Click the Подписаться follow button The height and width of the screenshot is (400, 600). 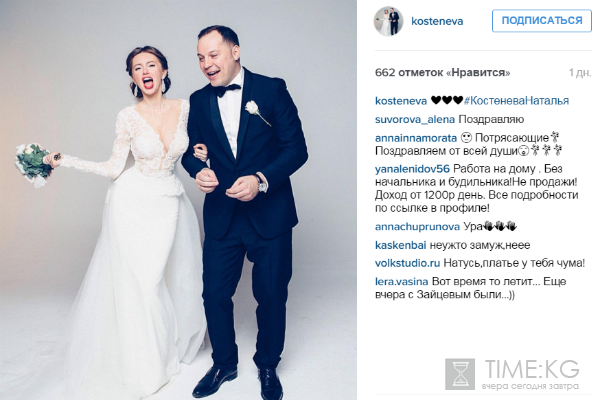(x=541, y=21)
